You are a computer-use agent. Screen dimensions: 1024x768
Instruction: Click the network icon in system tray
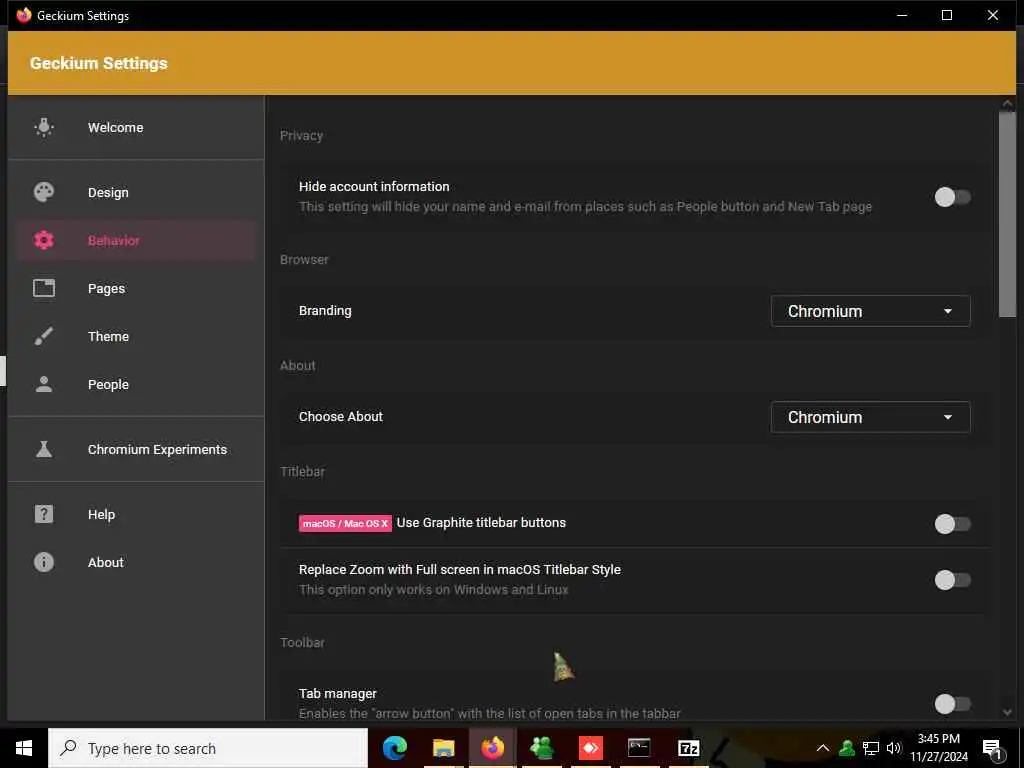click(871, 748)
